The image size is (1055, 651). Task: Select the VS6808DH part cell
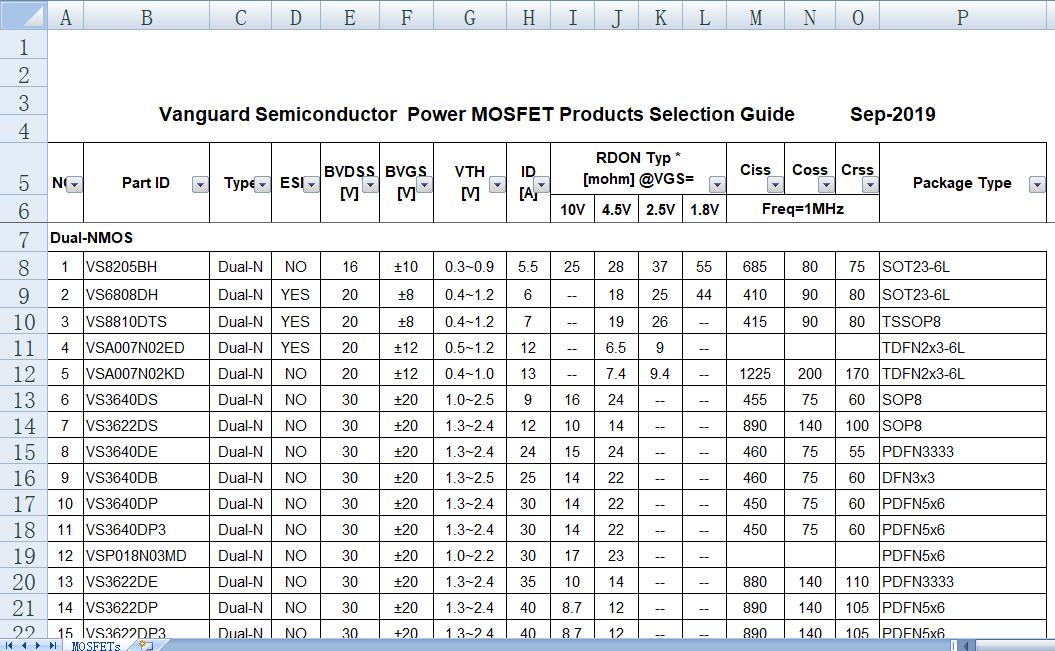[x=147, y=295]
